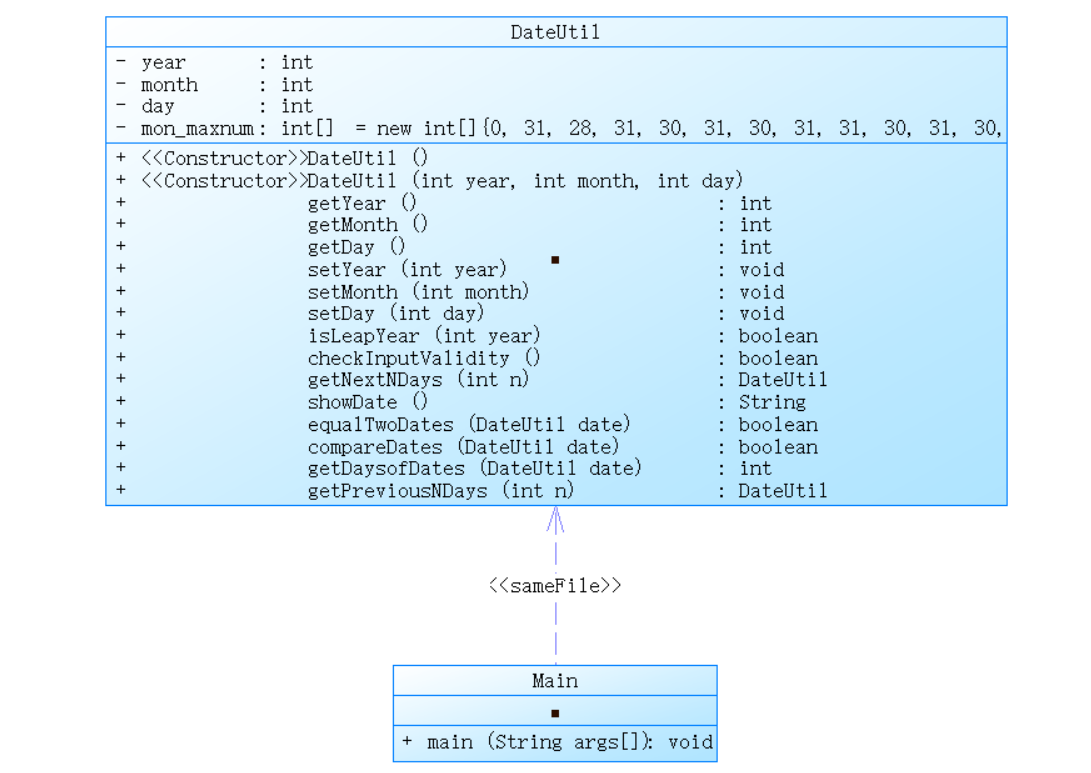Select the checkInputValidity () method
The image size is (1091, 773).
point(423,358)
